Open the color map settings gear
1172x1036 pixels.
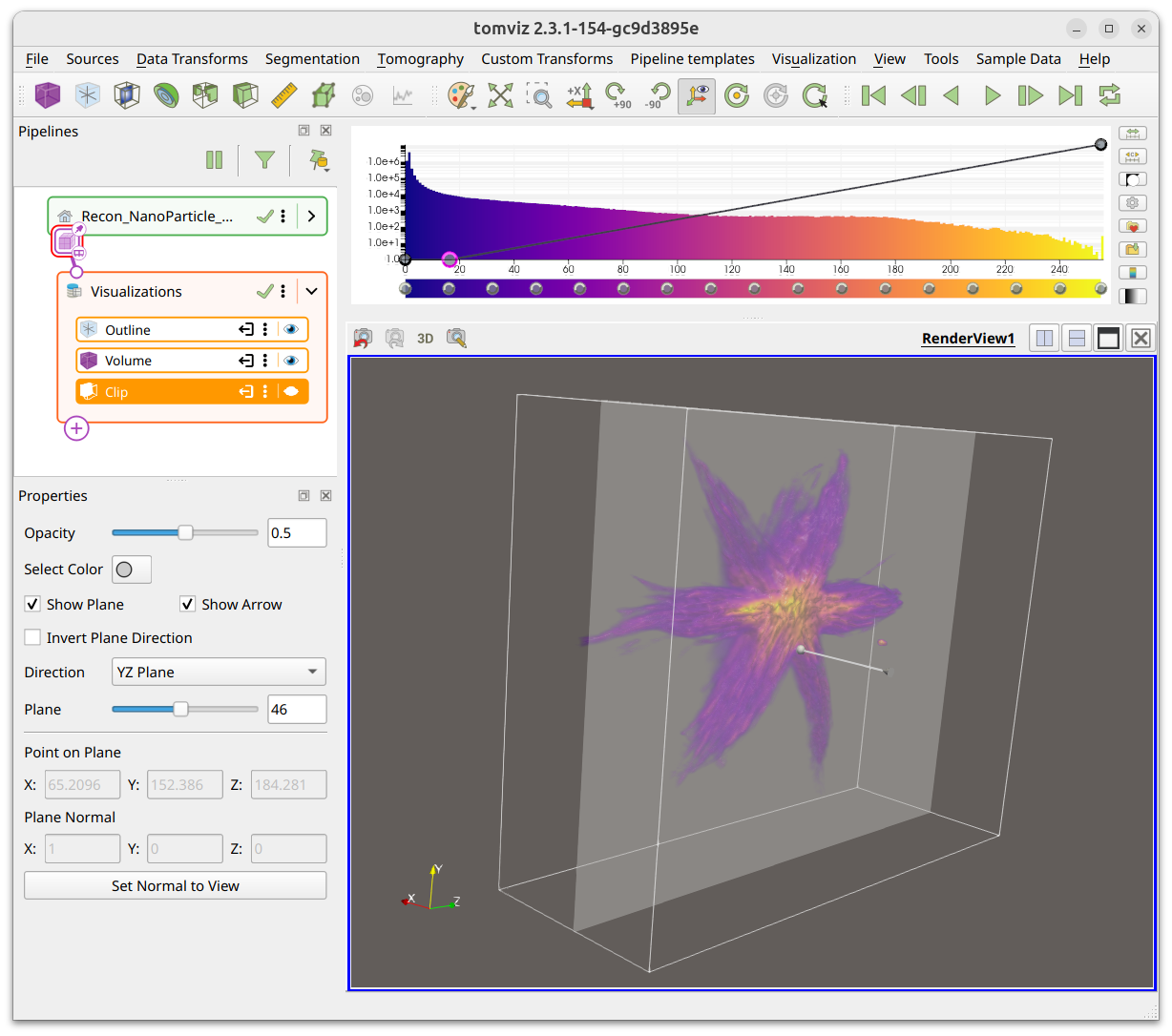pos(1132,202)
